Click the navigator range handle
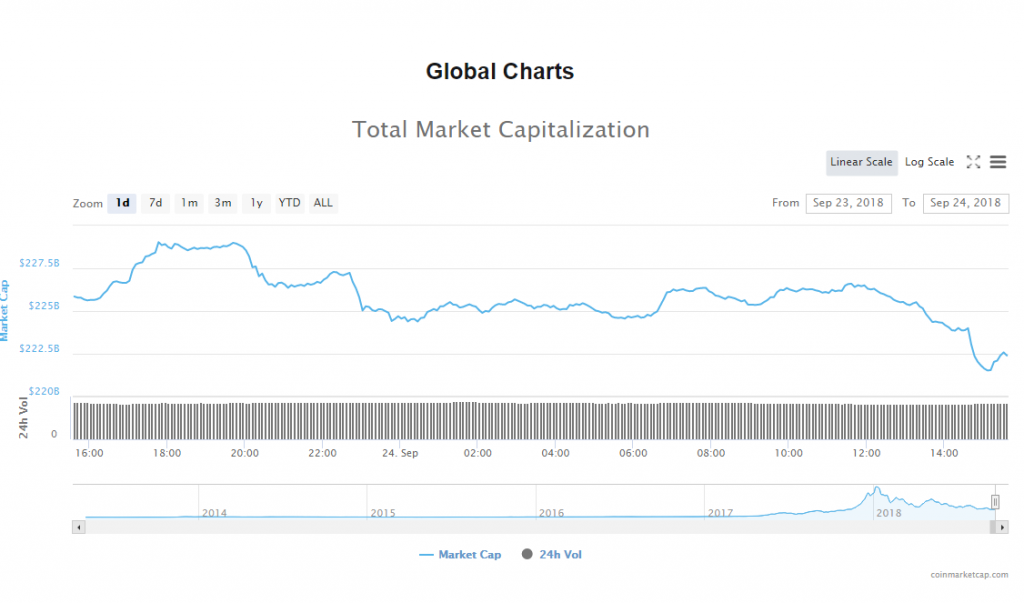 [x=995, y=501]
